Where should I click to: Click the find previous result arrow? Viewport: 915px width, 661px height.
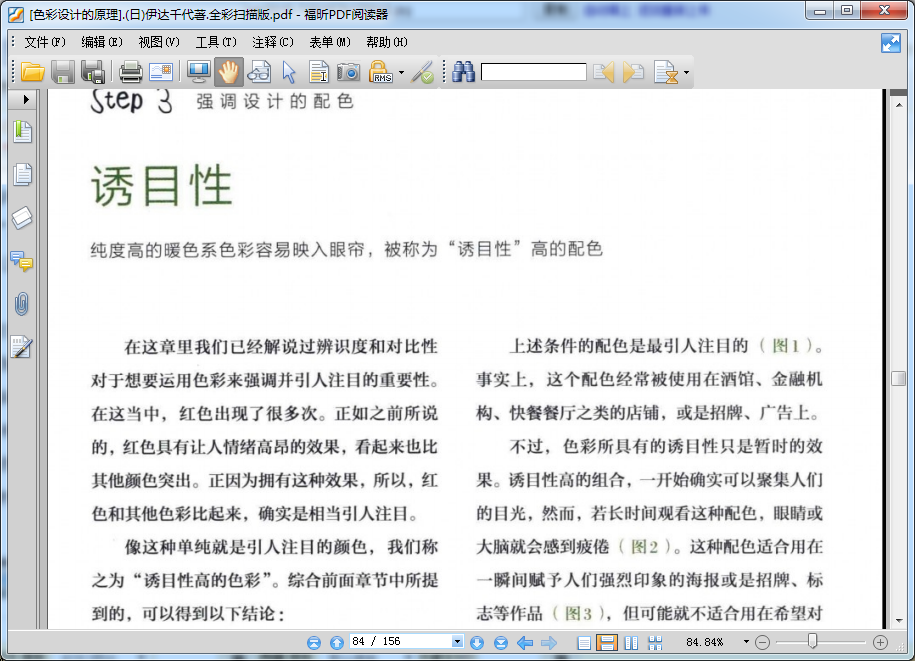point(603,72)
